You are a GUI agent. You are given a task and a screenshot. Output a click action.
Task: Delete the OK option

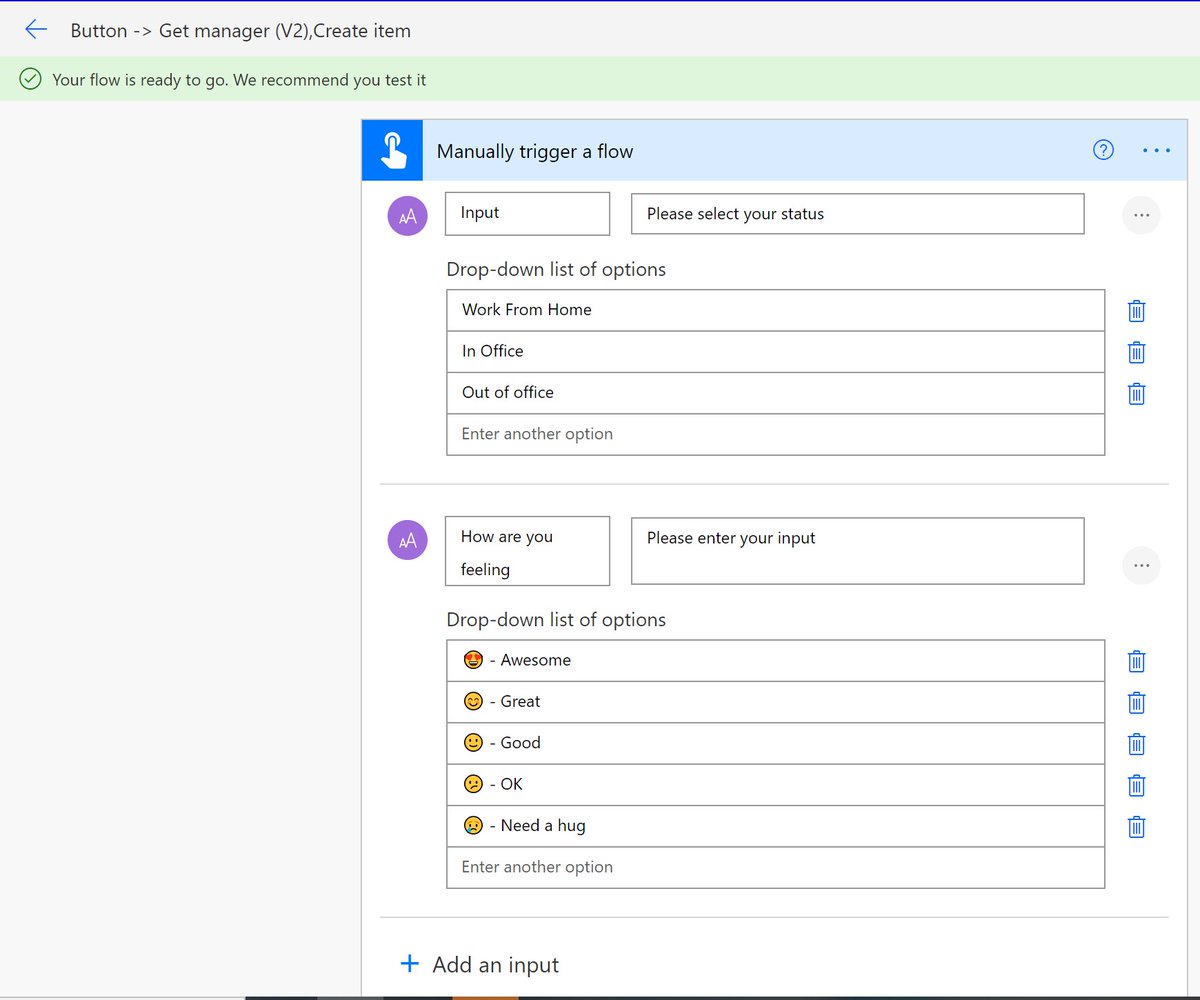click(1136, 785)
